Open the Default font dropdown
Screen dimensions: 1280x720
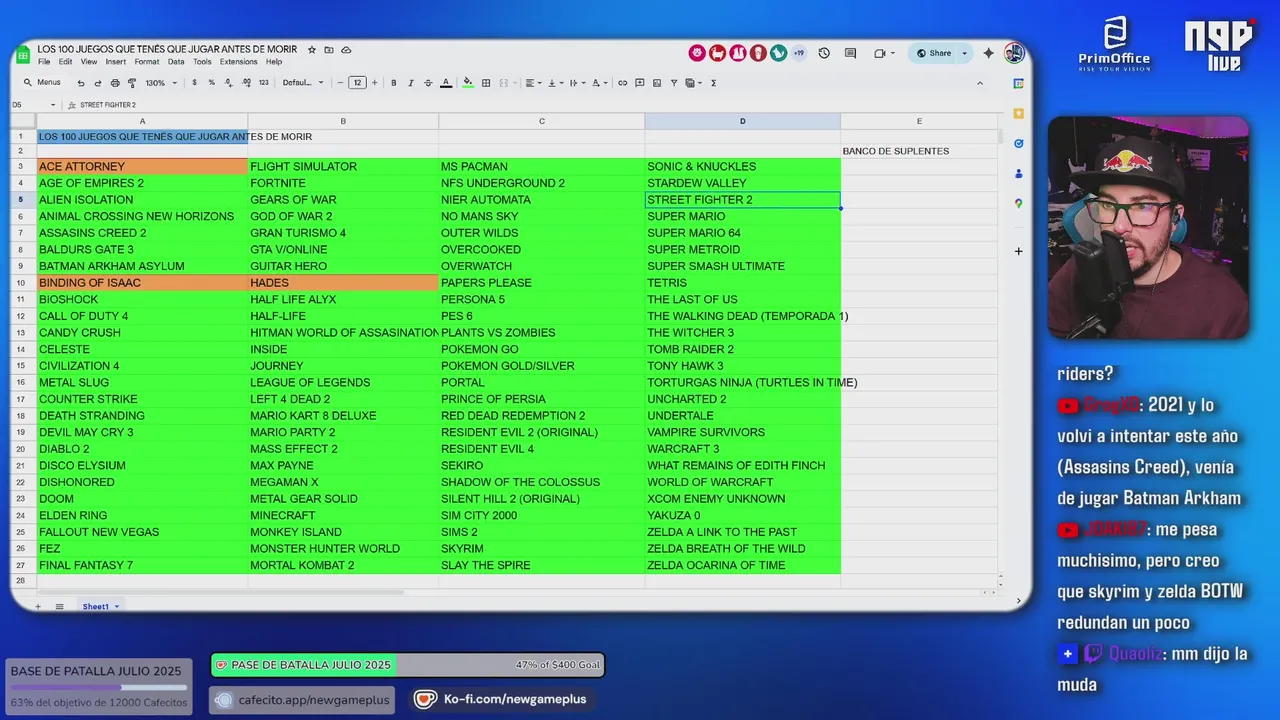[303, 83]
